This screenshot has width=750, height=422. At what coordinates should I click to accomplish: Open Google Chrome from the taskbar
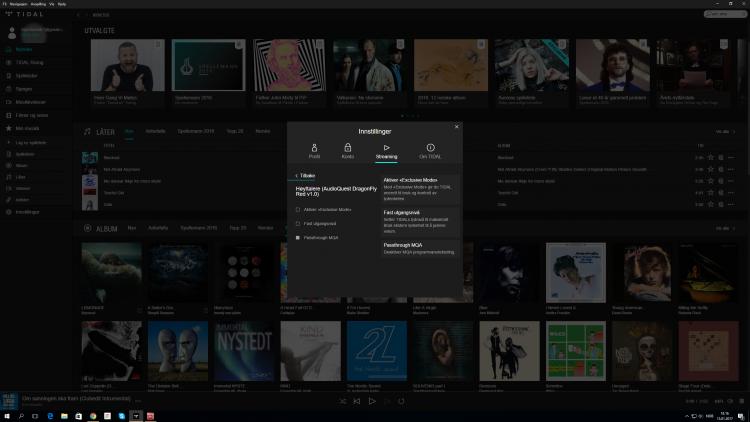[x=93, y=416]
